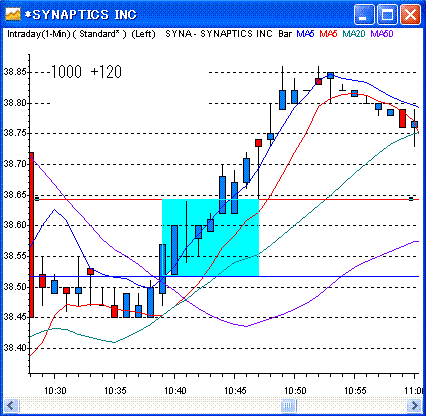Click the red horizontal line left handle

tap(37, 199)
